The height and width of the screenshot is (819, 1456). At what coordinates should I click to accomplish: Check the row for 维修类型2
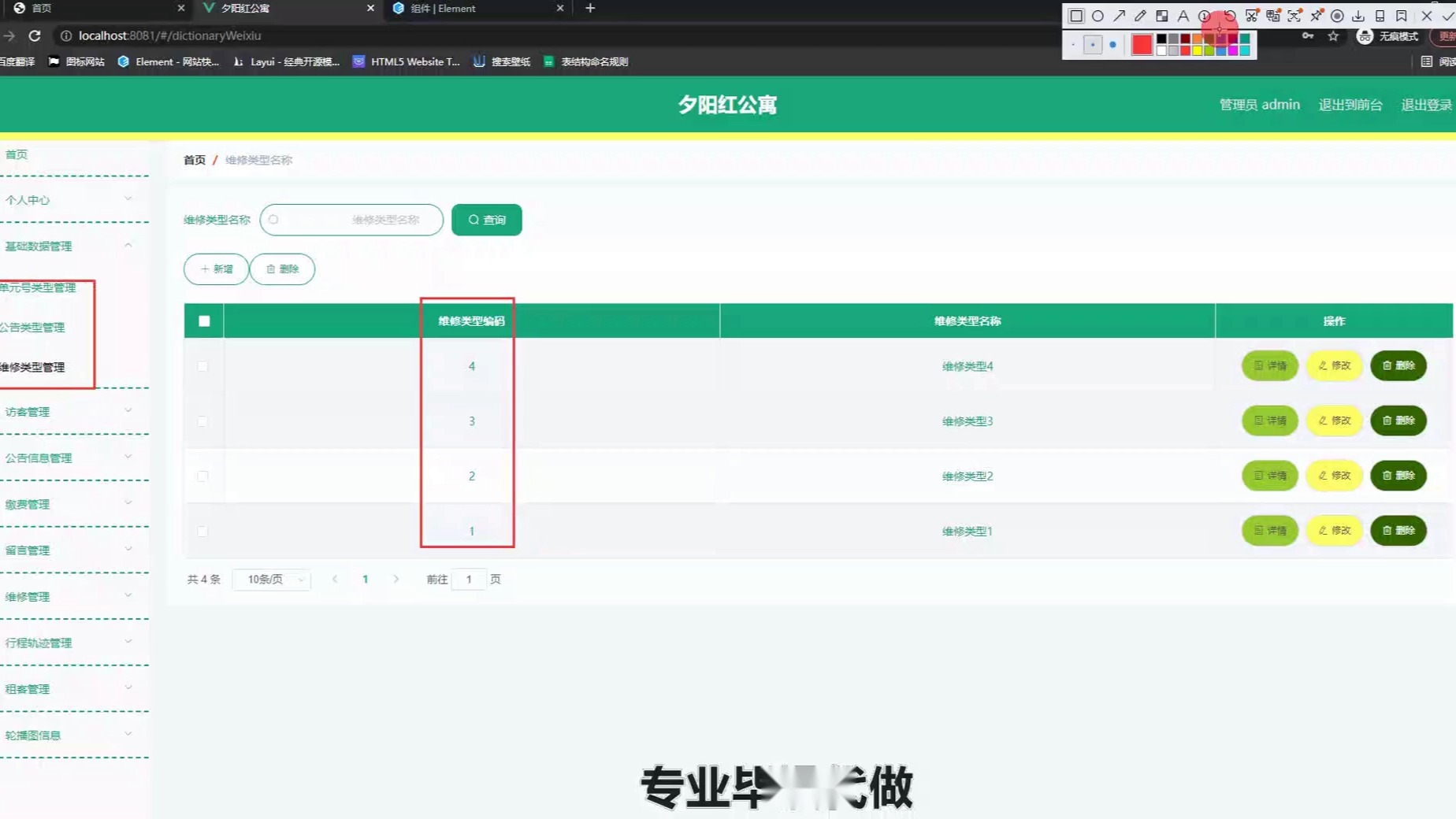click(202, 476)
